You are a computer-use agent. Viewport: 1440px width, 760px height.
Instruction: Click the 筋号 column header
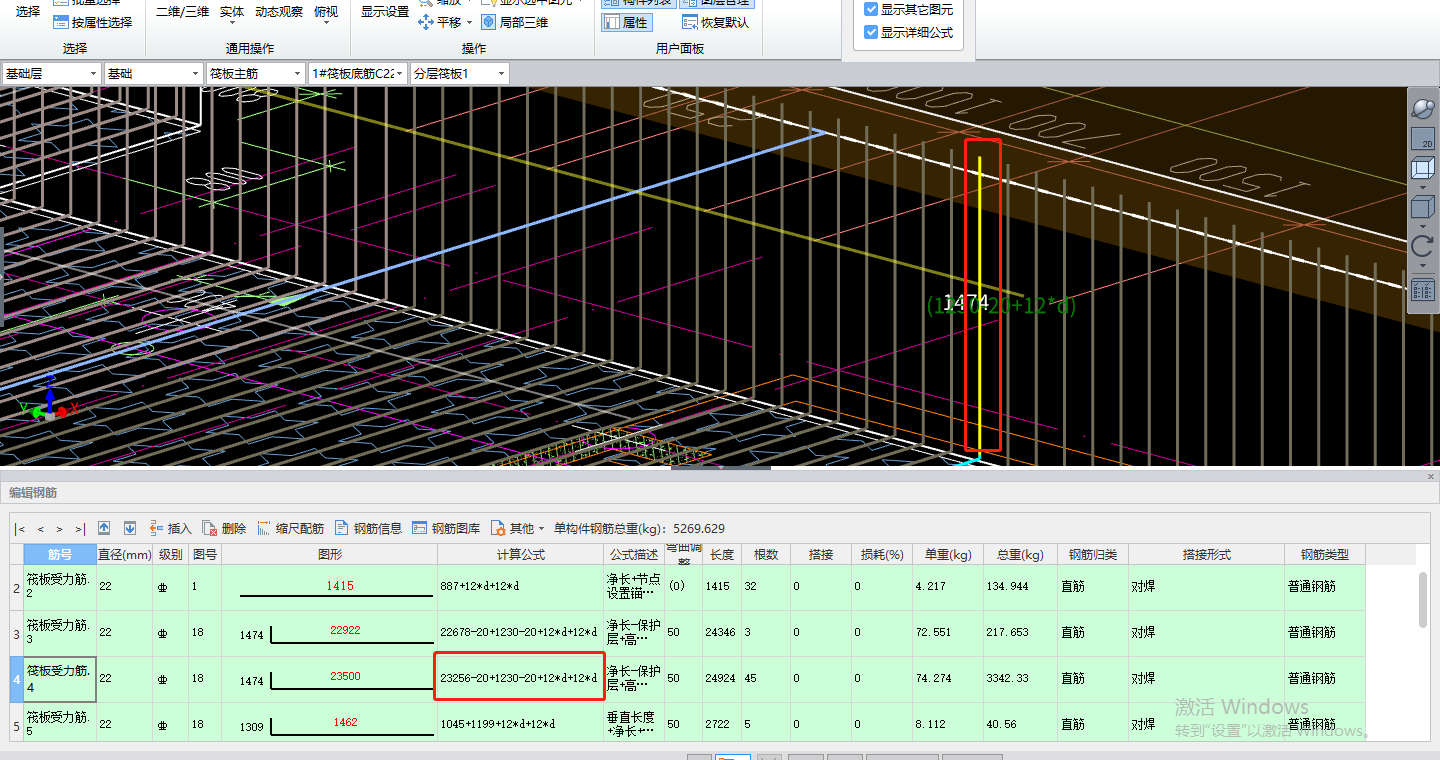click(x=60, y=554)
